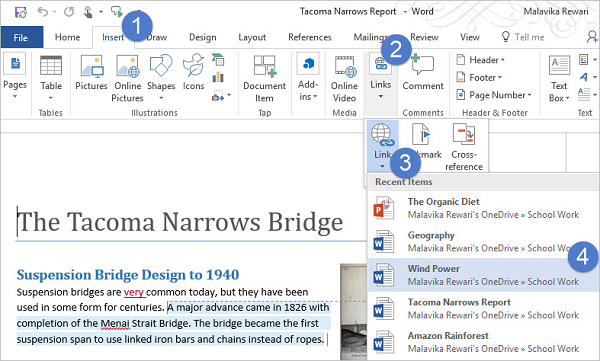This screenshot has width=600, height=361.
Task: Click the Tell me lightbulb icon
Action: point(505,37)
